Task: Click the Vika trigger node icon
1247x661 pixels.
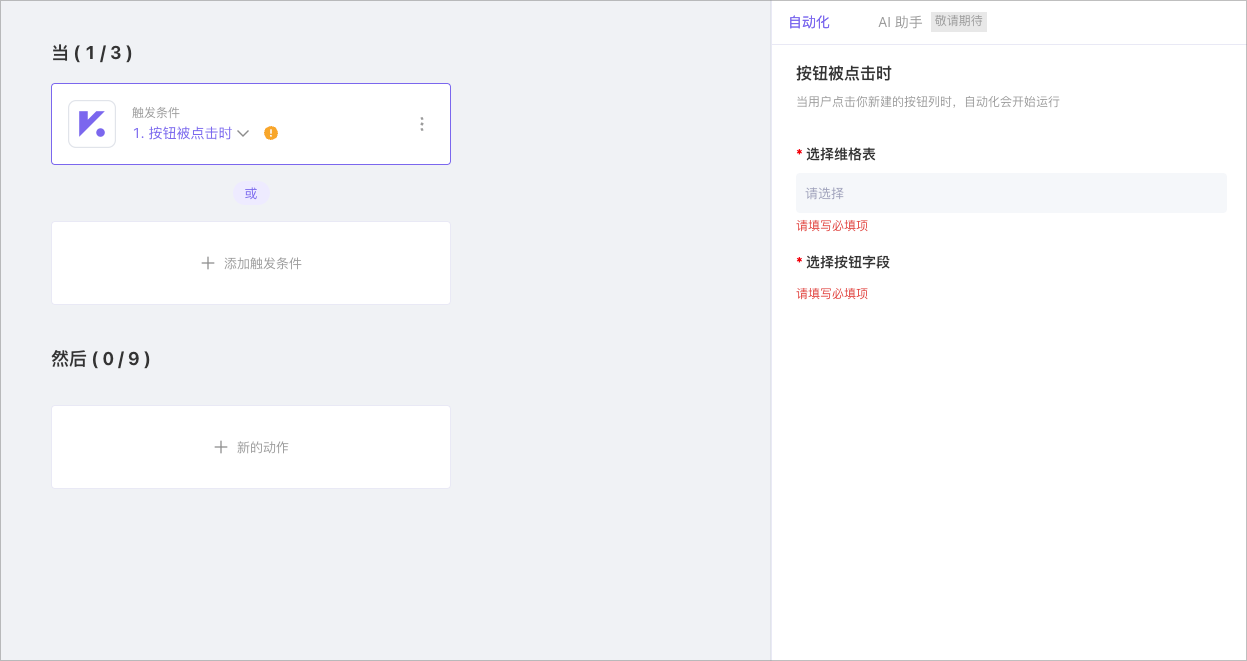Action: click(x=91, y=123)
